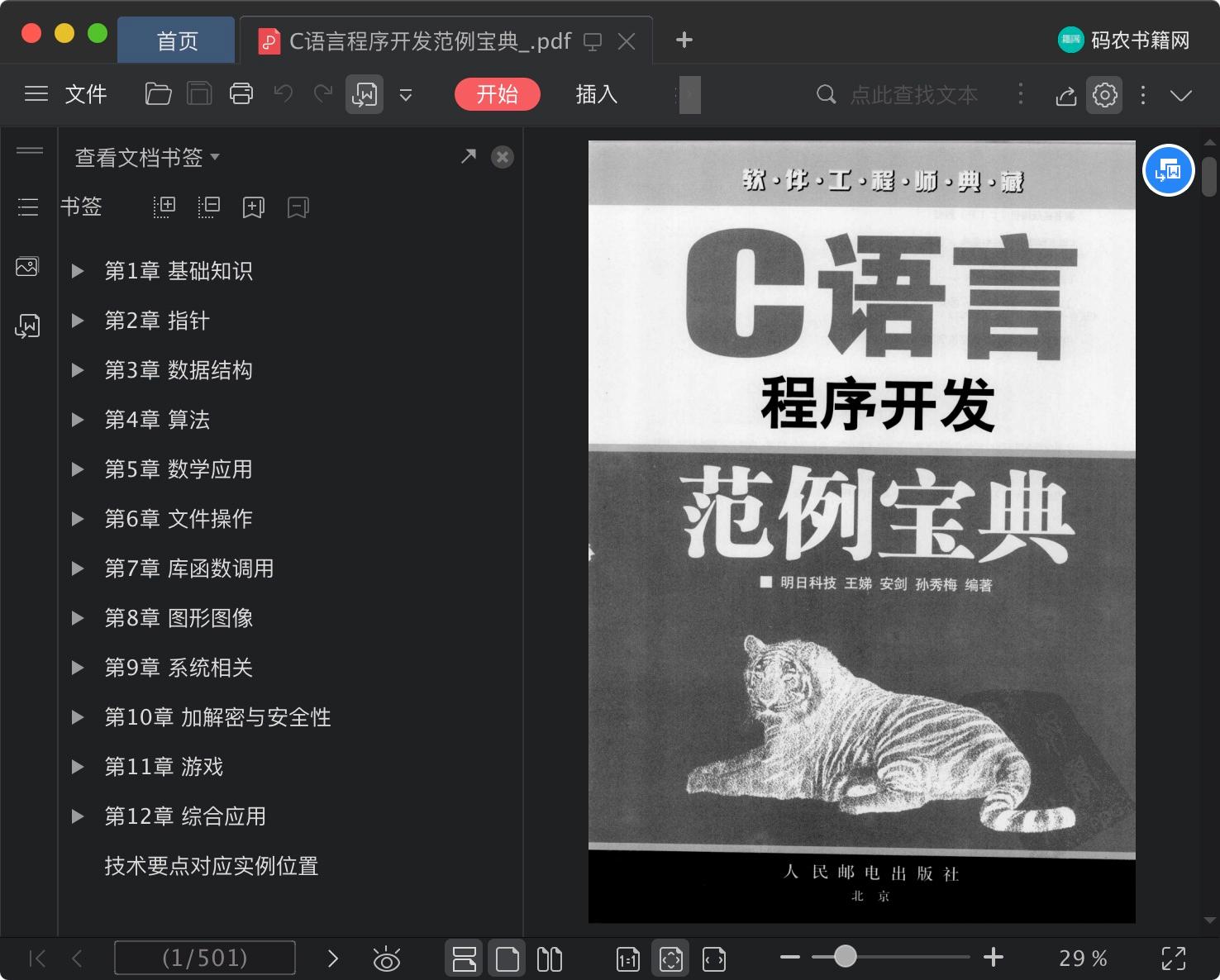Select 第12章 综合应用 bookmark
The width and height of the screenshot is (1220, 980).
(185, 816)
